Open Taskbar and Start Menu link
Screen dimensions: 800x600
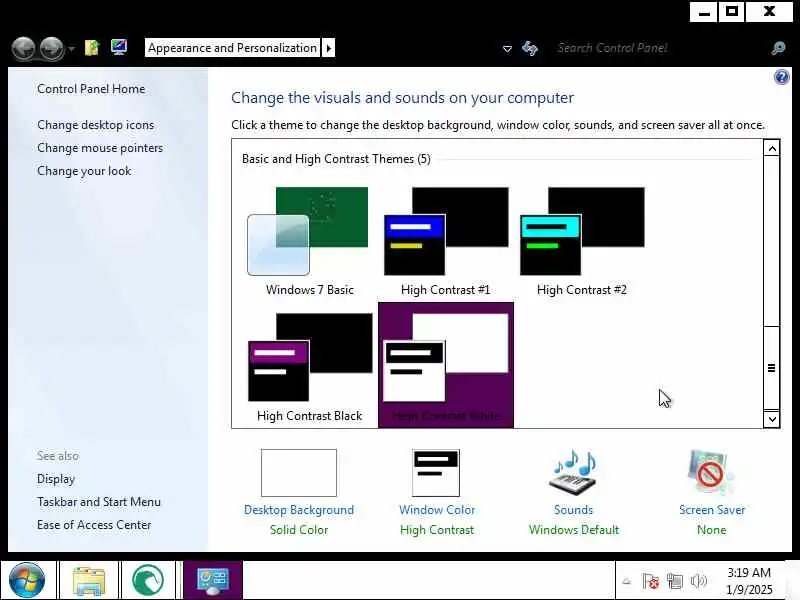(x=98, y=502)
